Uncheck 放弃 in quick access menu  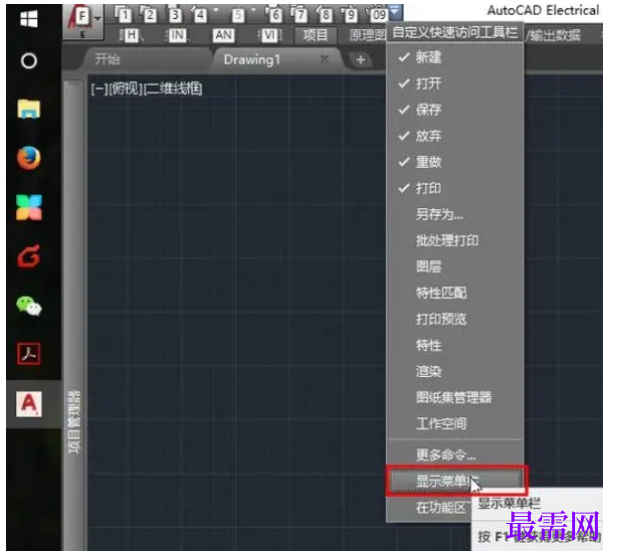tap(455, 136)
